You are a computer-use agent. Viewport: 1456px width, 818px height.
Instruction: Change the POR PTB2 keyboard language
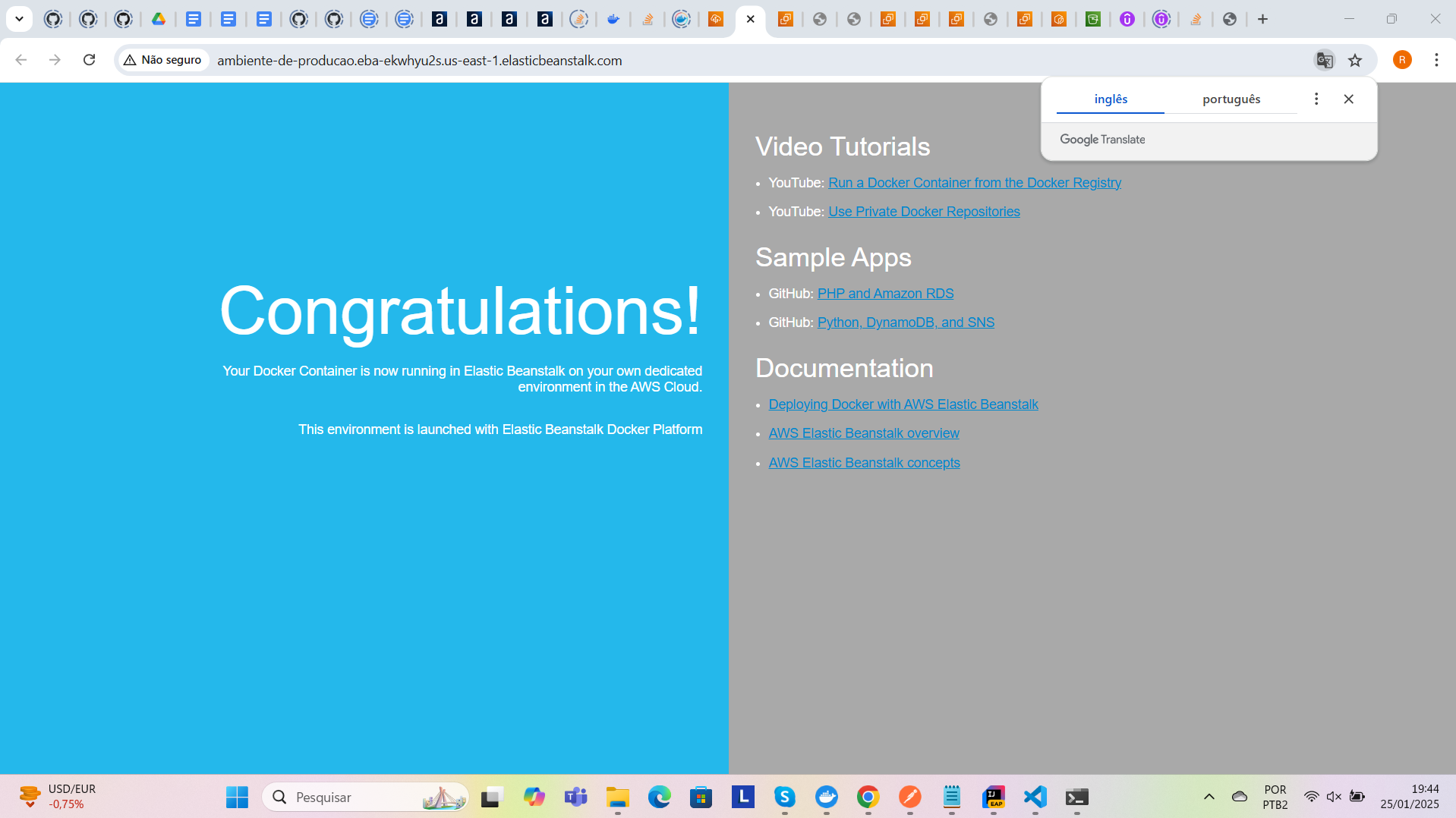pos(1275,797)
